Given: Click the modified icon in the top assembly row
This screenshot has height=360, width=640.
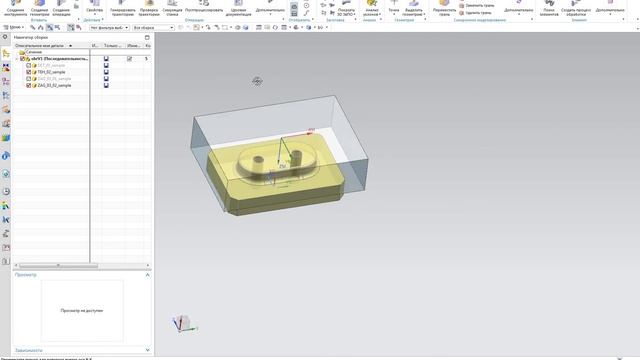Looking at the screenshot, I should [x=129, y=59].
